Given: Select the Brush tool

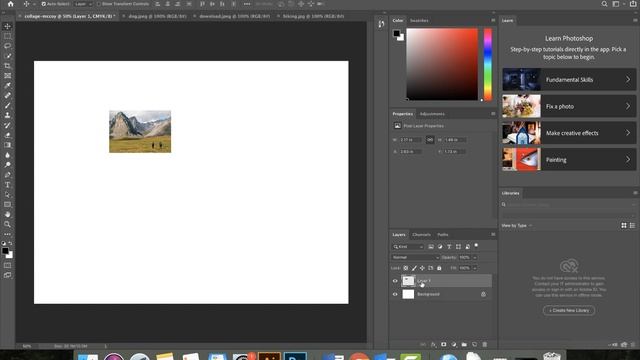Looking at the screenshot, I should [x=7, y=105].
